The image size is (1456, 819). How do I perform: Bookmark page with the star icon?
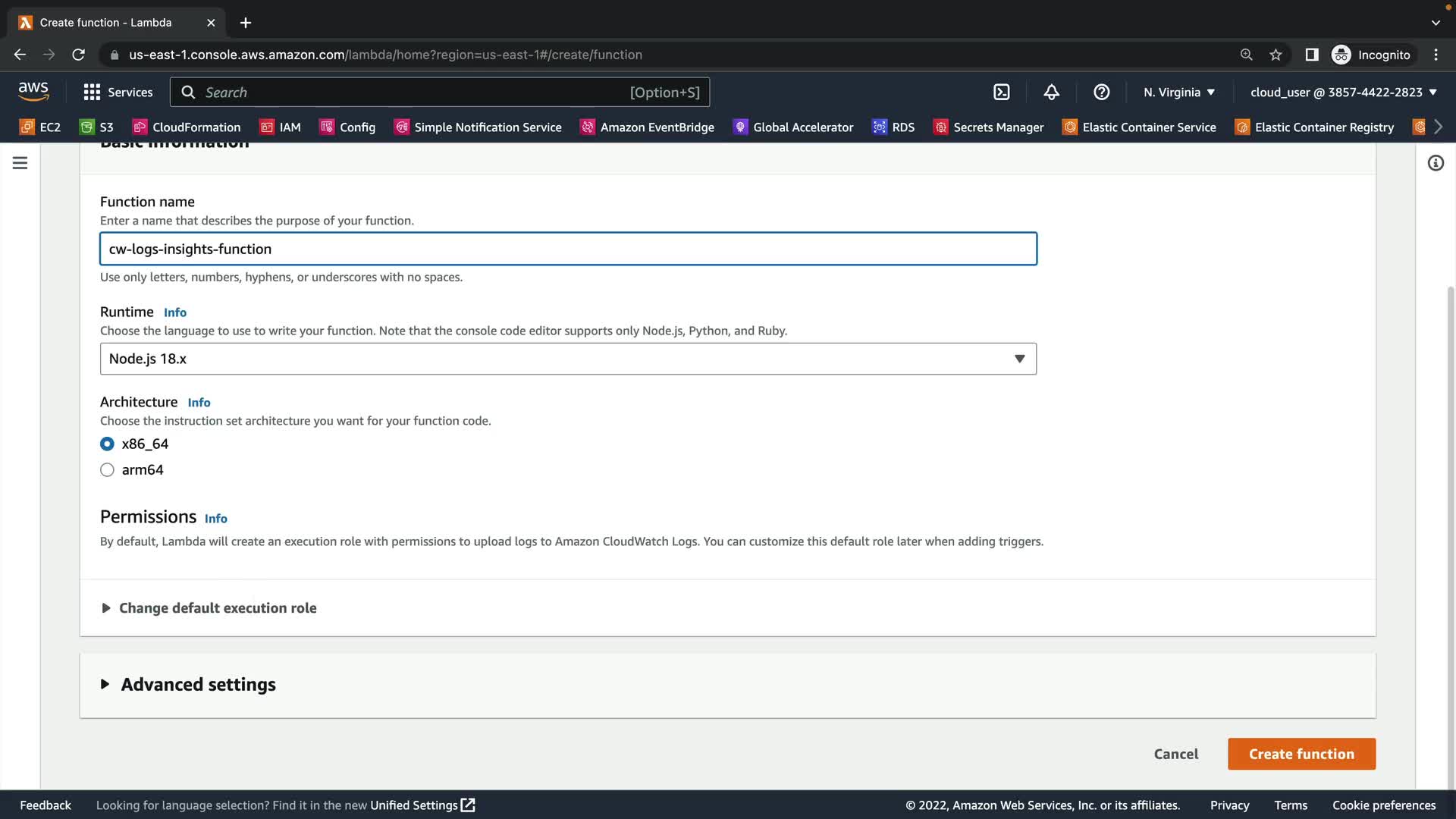click(x=1276, y=55)
